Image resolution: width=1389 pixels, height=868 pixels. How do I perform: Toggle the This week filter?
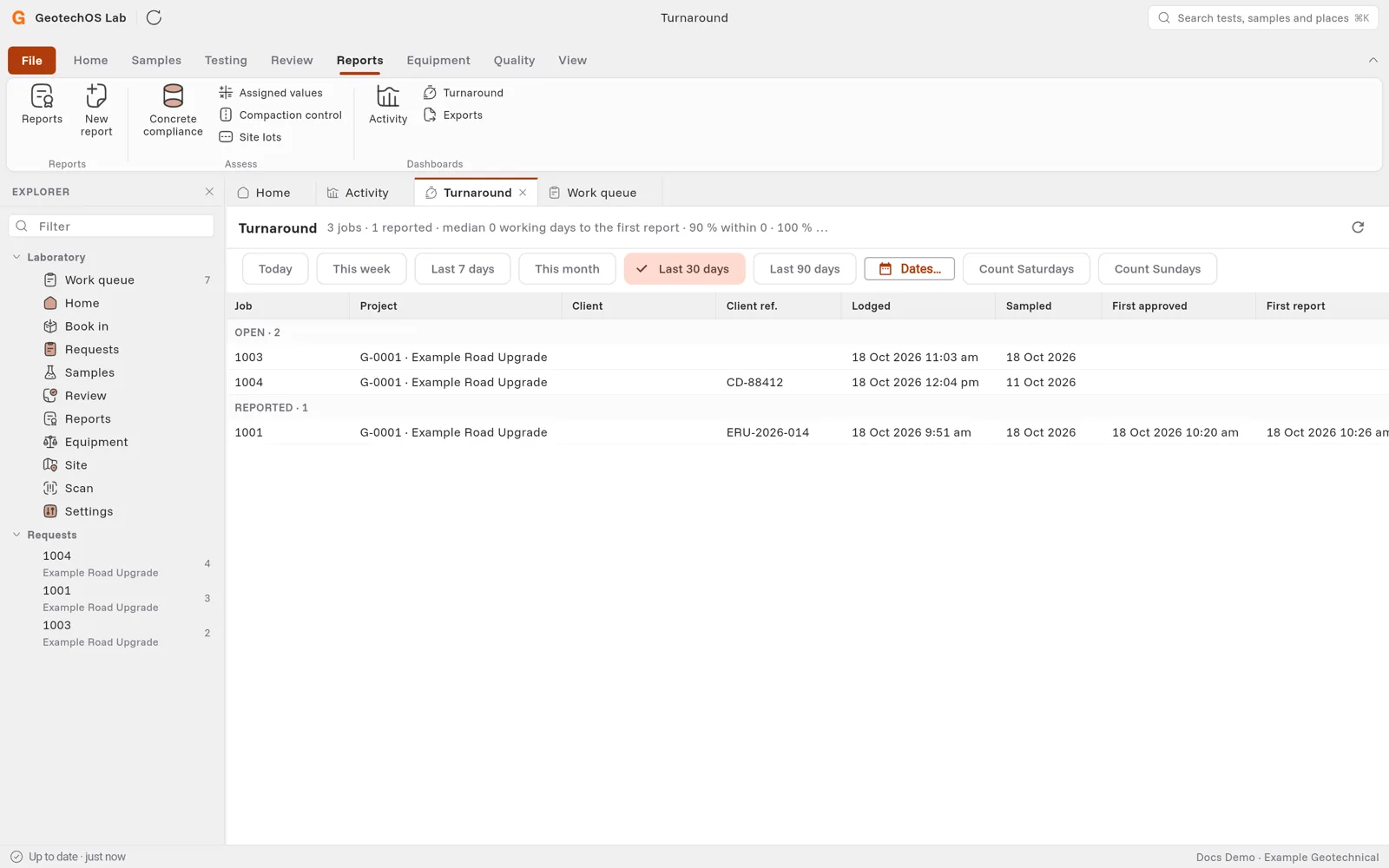pyautogui.click(x=361, y=269)
